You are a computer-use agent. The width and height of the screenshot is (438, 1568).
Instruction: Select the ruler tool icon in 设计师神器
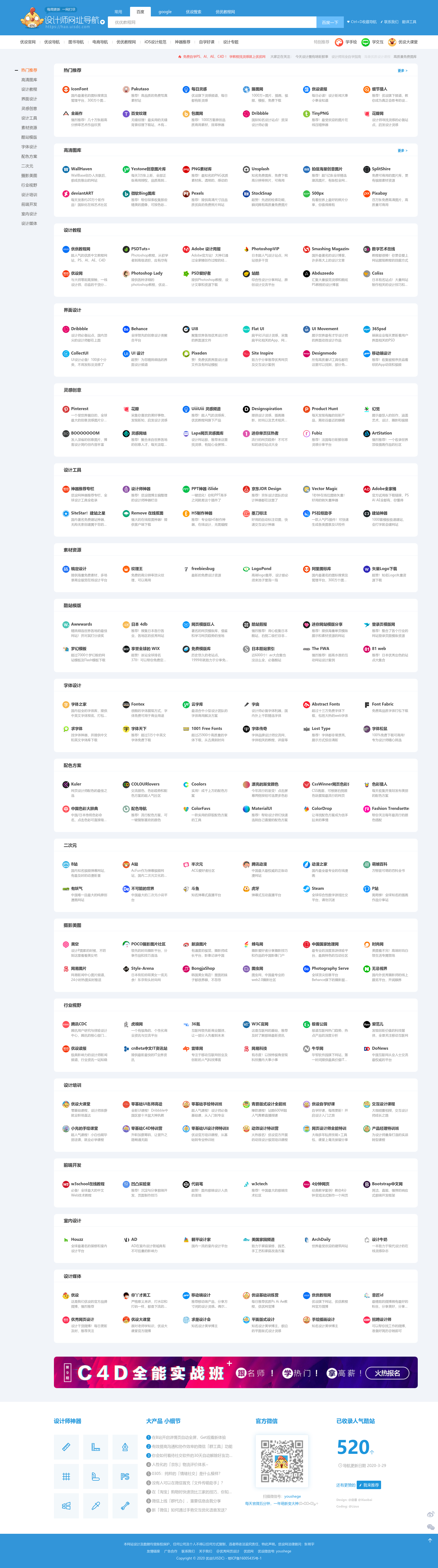(66, 1447)
